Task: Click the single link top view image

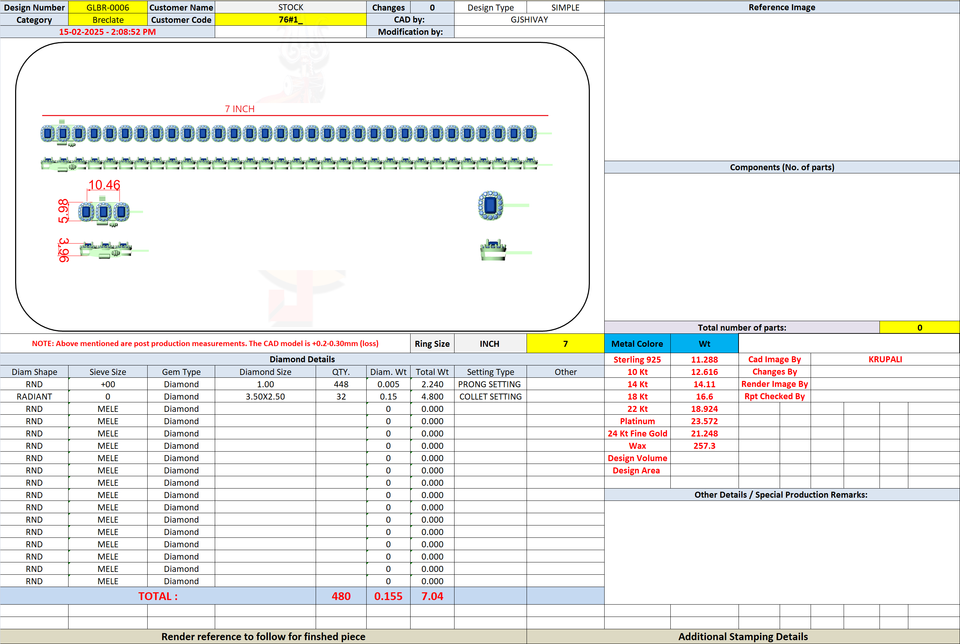Action: click(490, 205)
